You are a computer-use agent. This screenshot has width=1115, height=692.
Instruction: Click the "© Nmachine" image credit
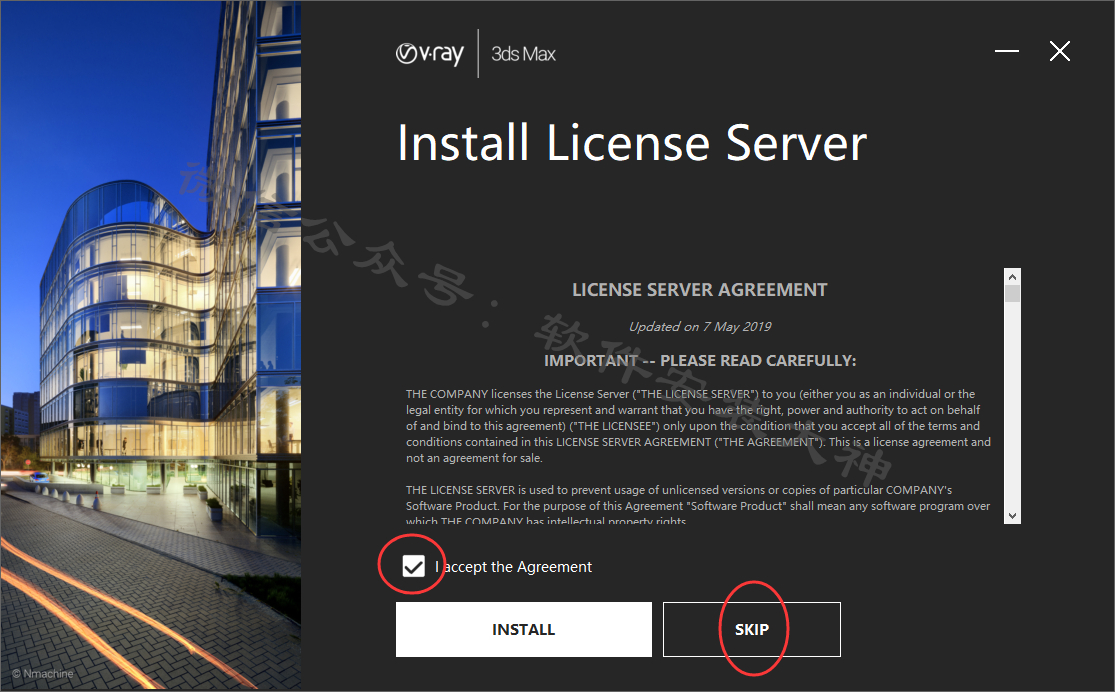[43, 674]
